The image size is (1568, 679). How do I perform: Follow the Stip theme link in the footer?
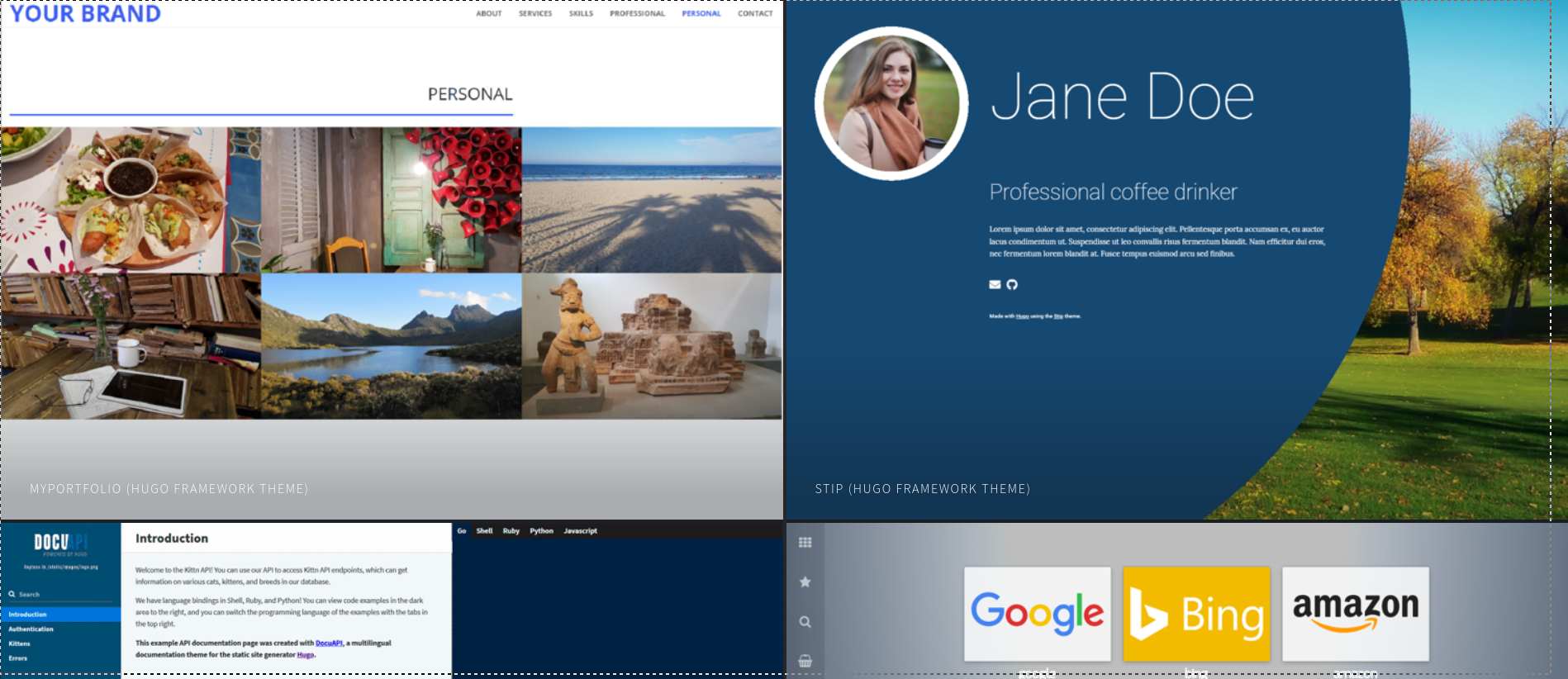point(1058,316)
